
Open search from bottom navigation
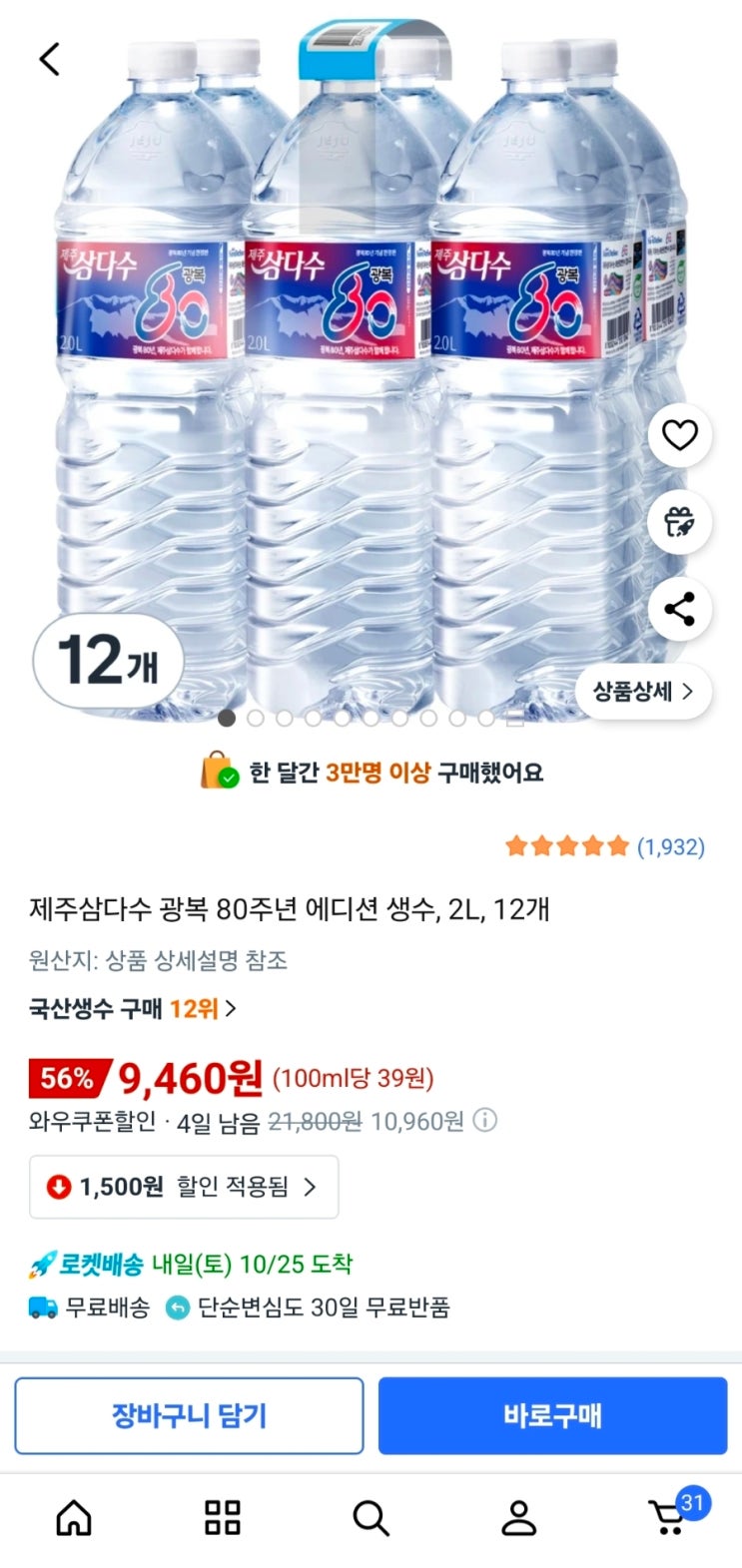click(x=371, y=1518)
